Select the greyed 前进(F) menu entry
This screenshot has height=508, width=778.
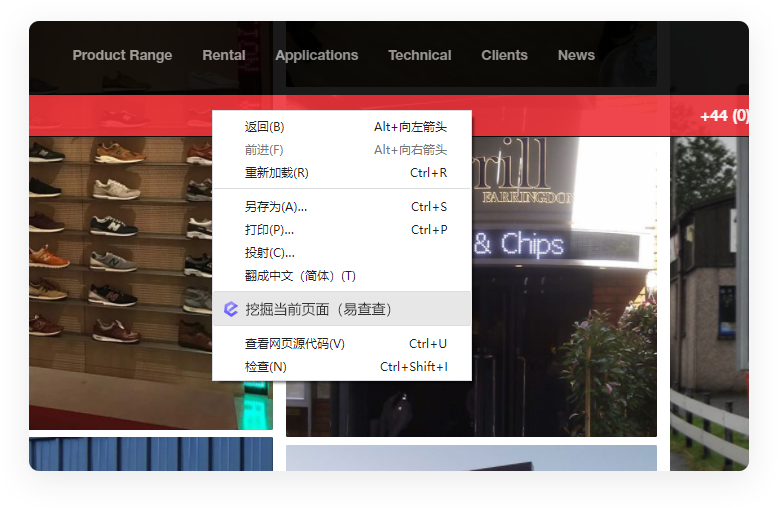pyautogui.click(x=342, y=150)
